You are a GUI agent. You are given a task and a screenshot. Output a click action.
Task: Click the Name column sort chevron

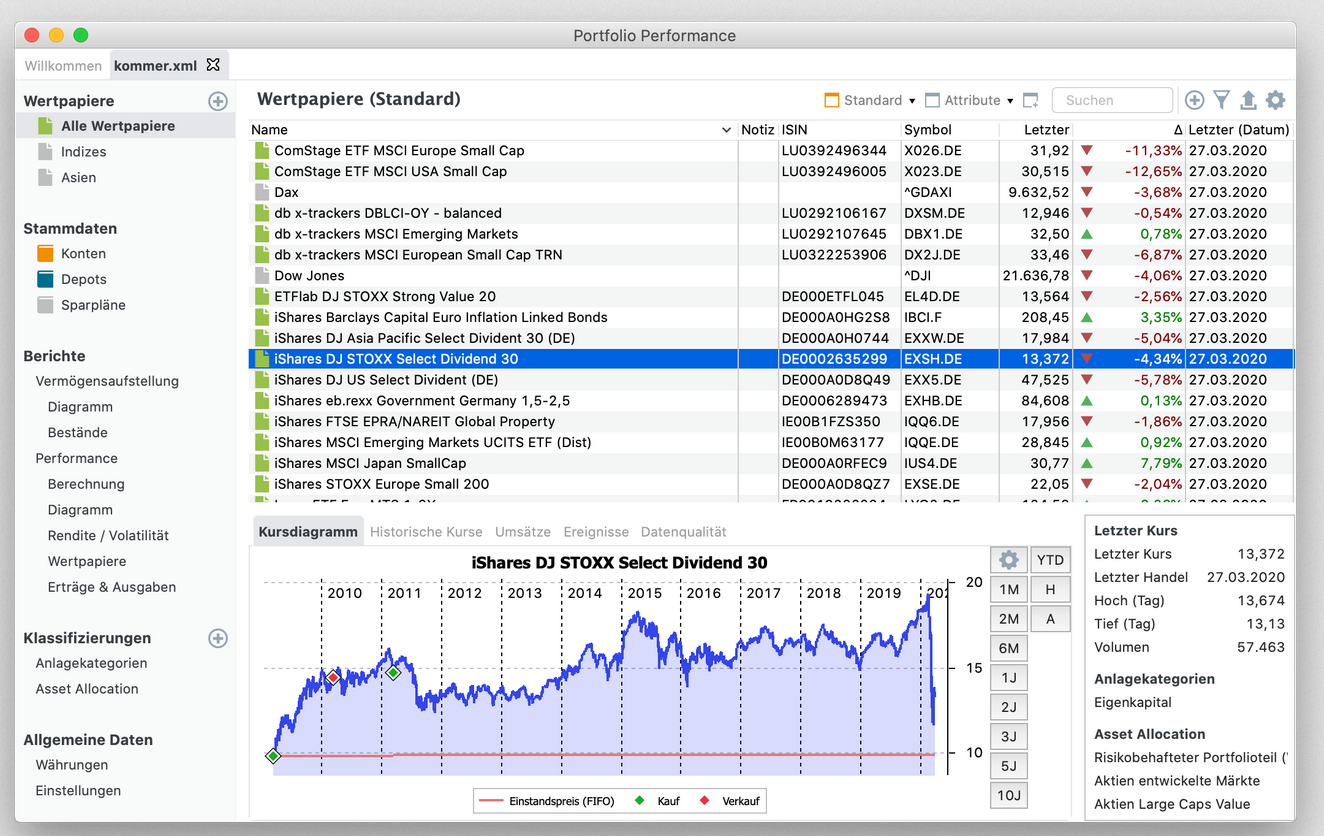tap(726, 130)
